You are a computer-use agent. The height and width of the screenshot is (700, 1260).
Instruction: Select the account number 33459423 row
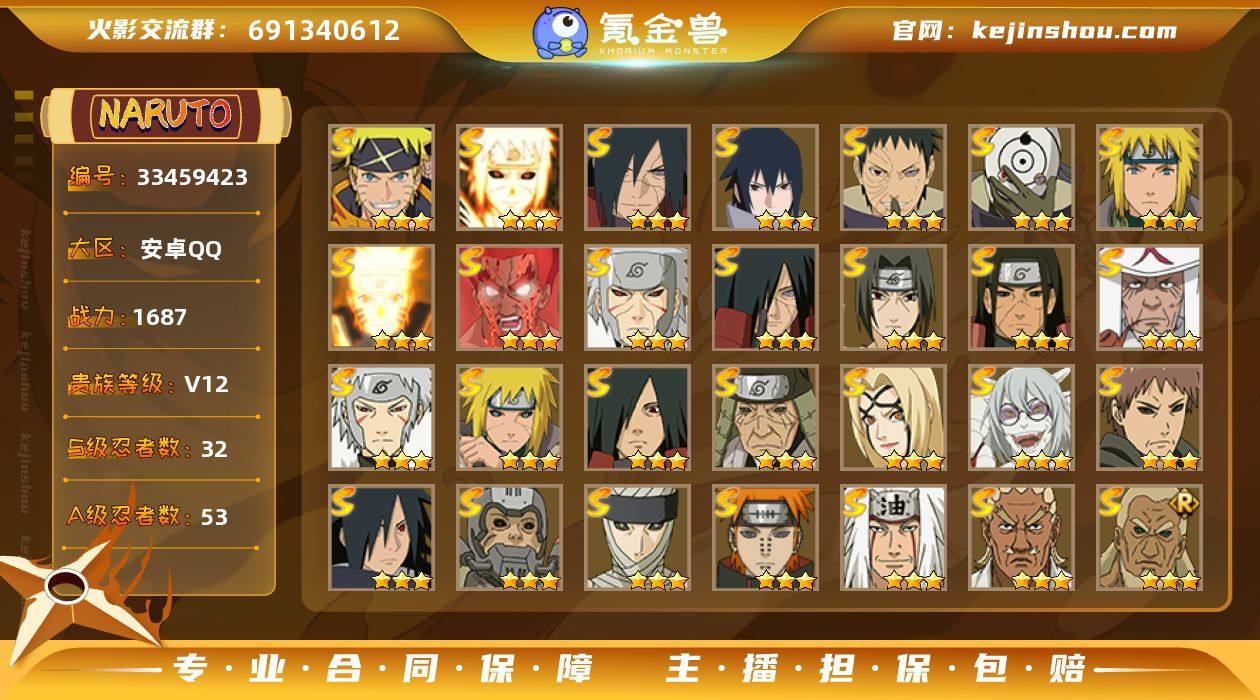[x=162, y=178]
